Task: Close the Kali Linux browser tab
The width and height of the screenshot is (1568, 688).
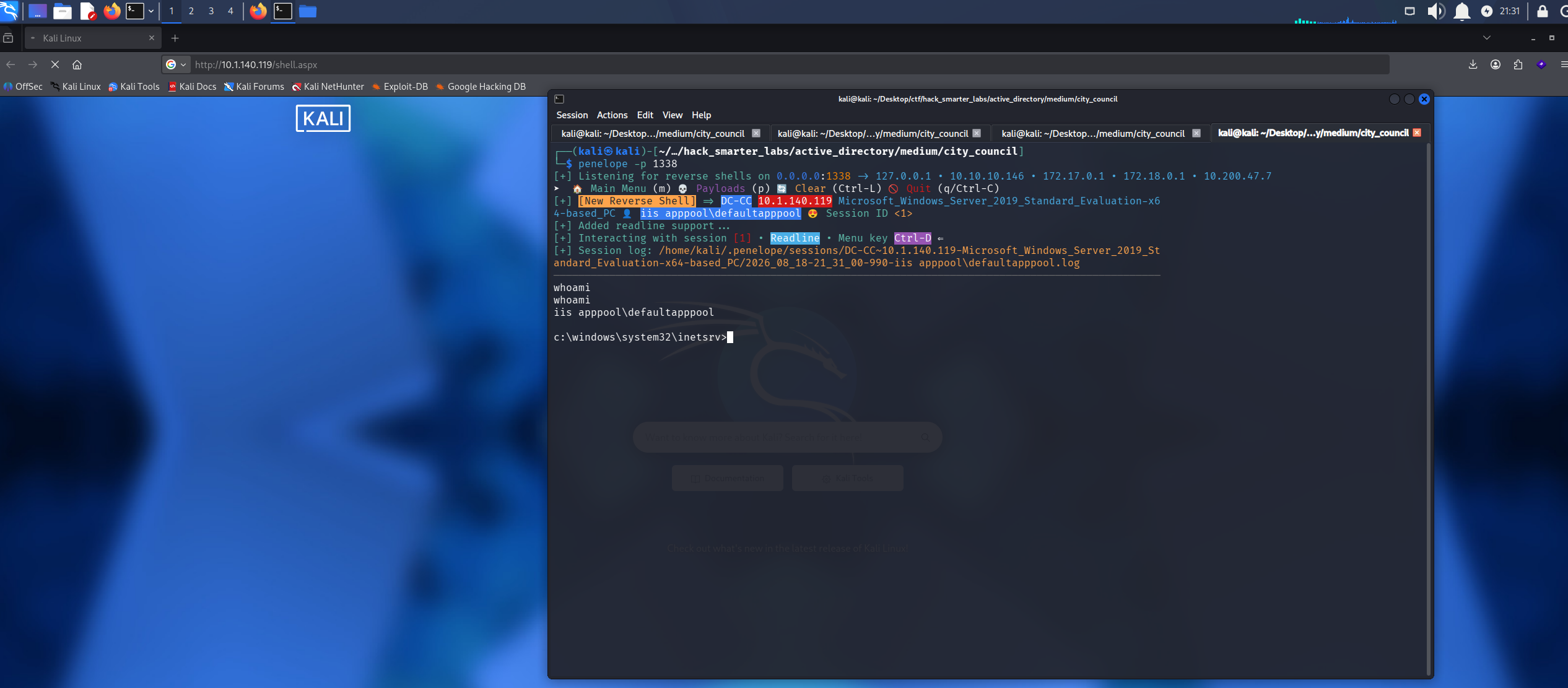Action: coord(152,38)
